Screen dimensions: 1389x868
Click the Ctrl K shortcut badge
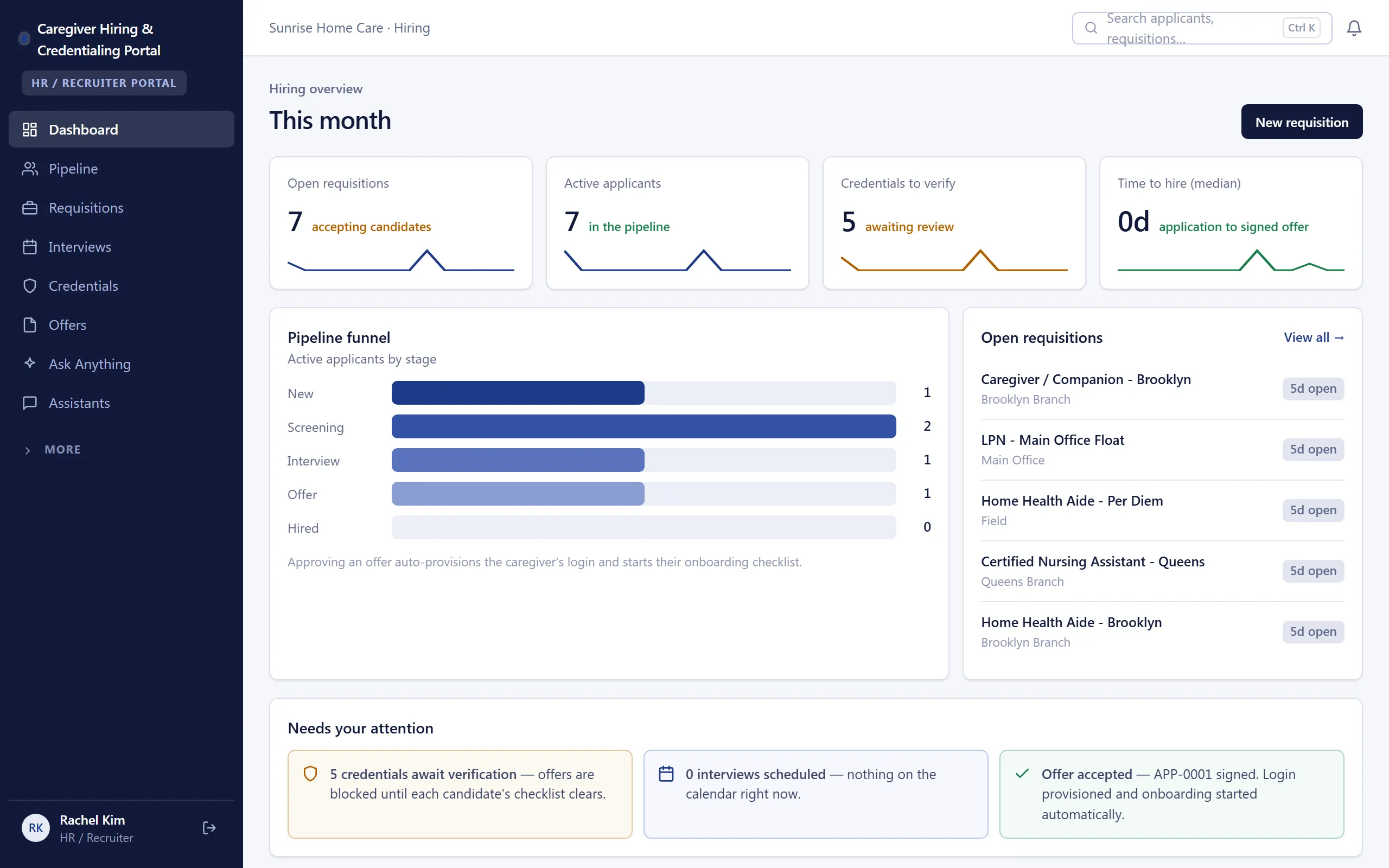coord(1301,28)
